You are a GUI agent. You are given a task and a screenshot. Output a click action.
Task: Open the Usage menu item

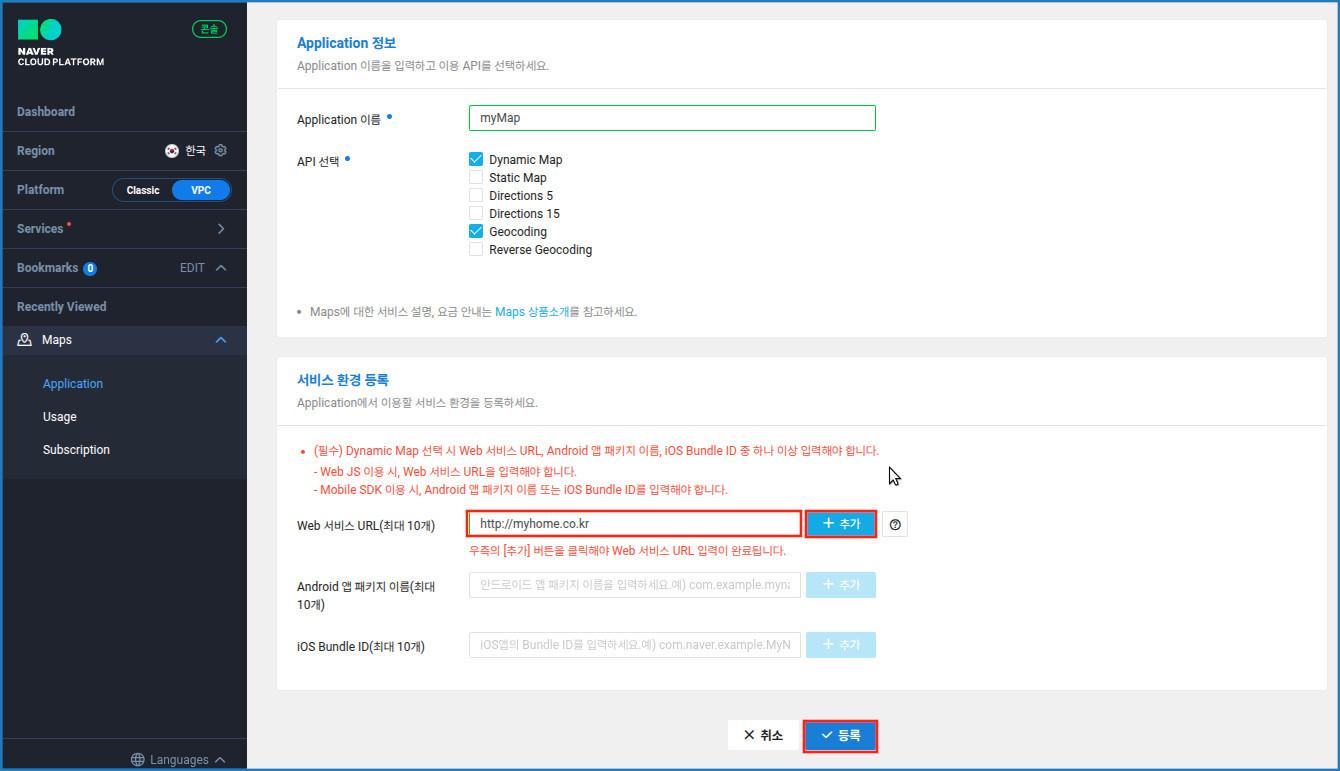point(60,416)
